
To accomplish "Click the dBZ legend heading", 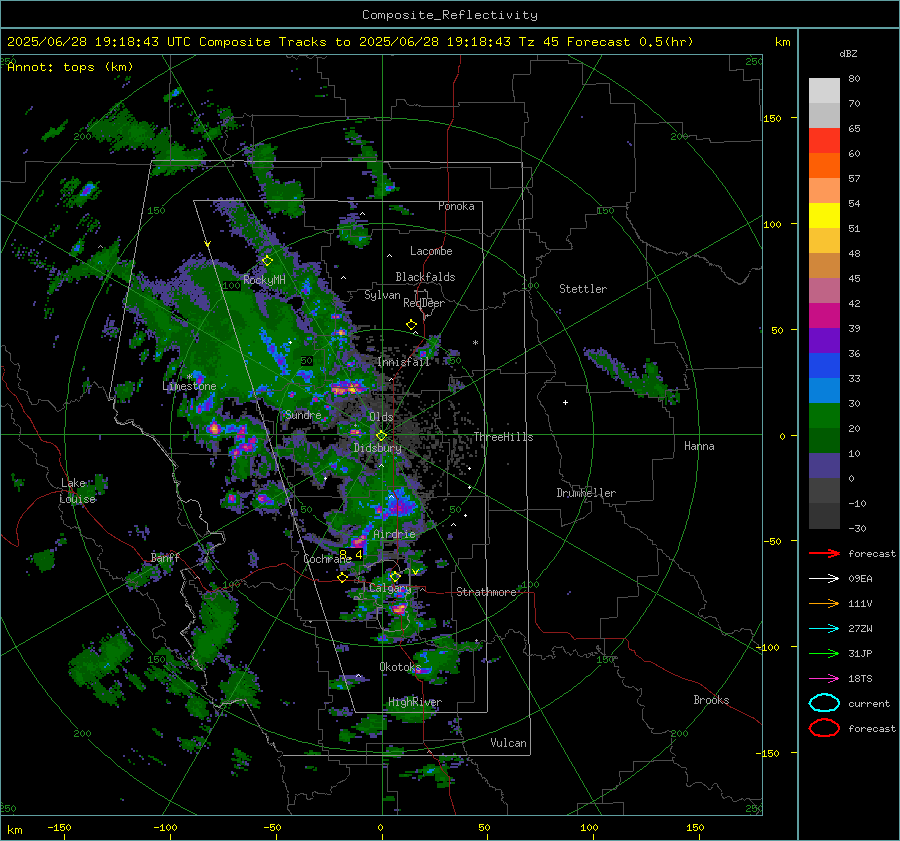I will point(848,53).
